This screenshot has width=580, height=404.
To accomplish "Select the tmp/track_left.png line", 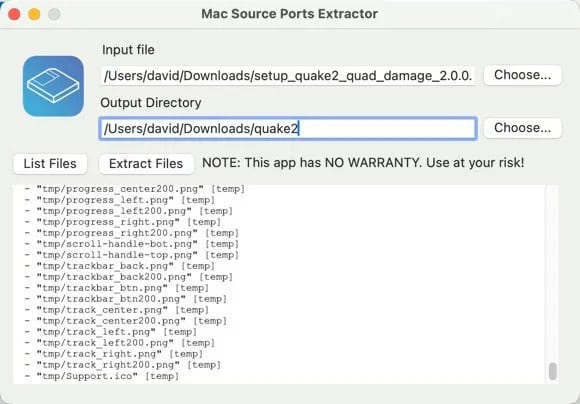I will (111, 332).
